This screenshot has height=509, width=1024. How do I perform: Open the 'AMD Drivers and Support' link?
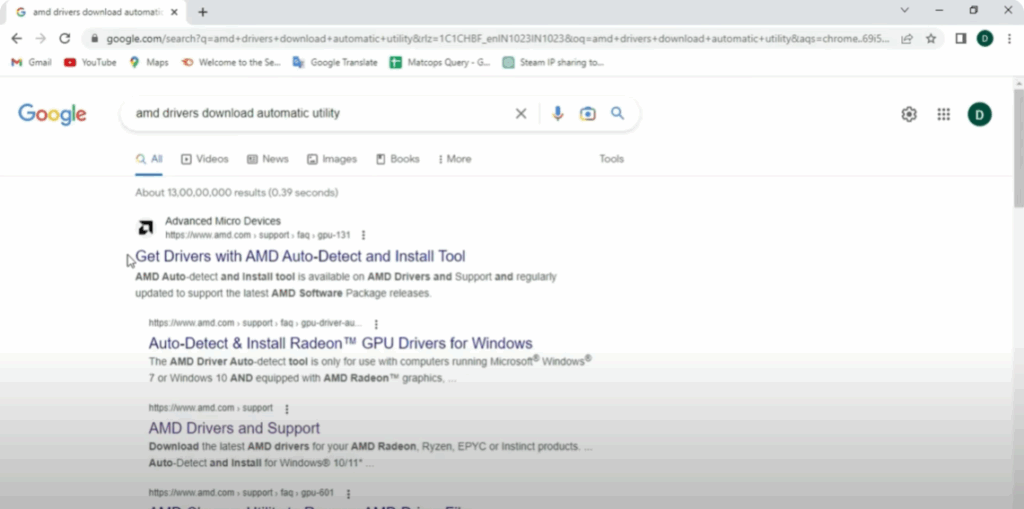[x=234, y=428]
